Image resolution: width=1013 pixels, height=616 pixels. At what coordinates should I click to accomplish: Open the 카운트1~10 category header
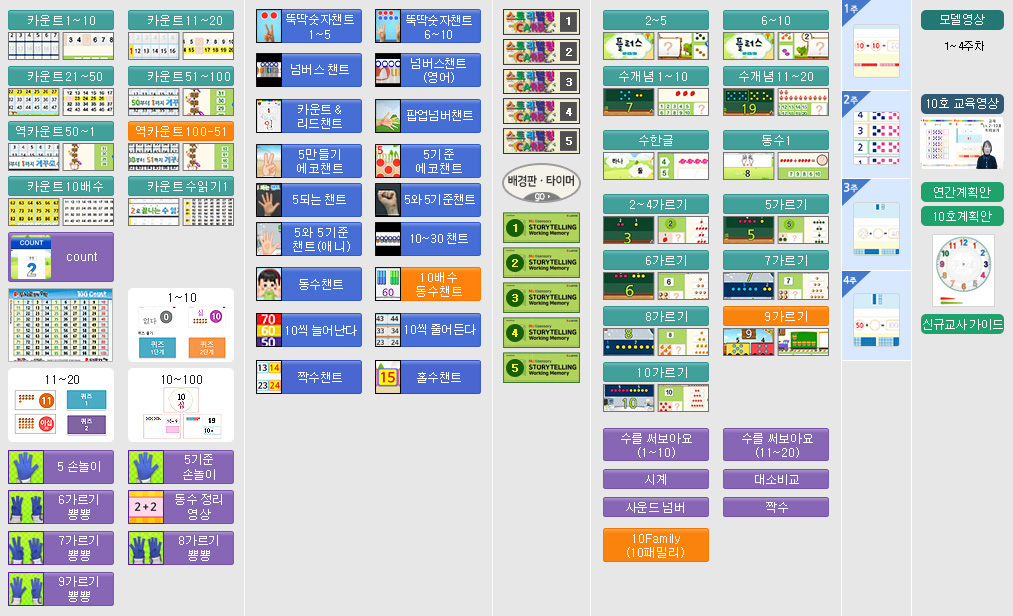coord(61,21)
